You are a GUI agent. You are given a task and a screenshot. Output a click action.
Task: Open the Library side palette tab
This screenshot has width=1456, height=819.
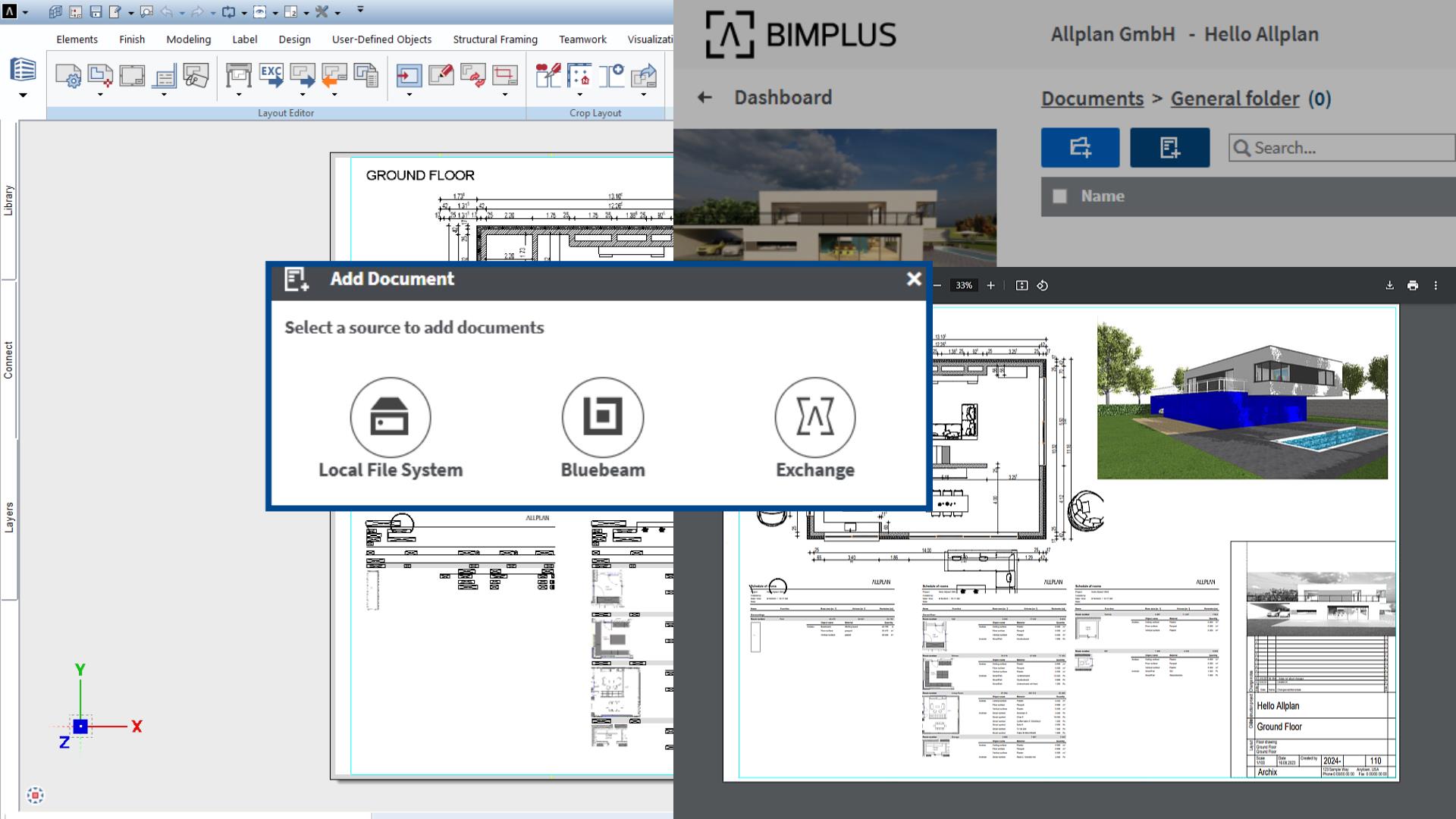[8, 200]
